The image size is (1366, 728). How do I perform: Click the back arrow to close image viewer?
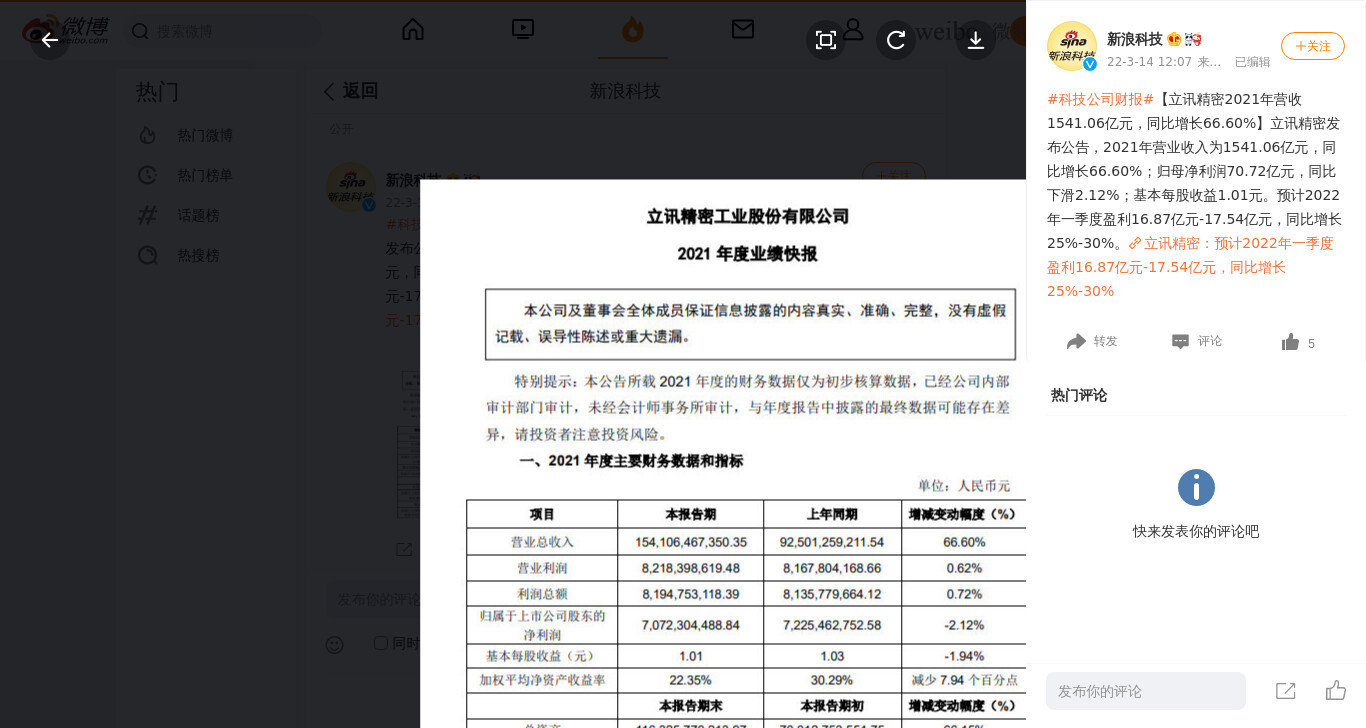pos(50,40)
